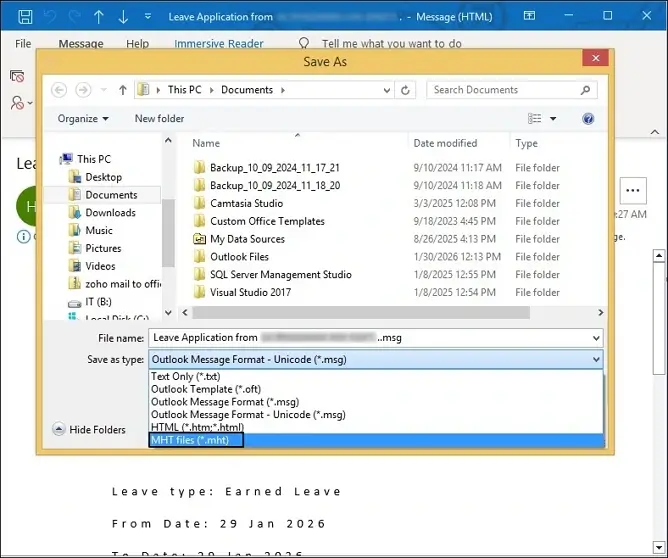Choose MHT files (*.mht) file type
Screen dimensions: 668x558
[x=377, y=440]
